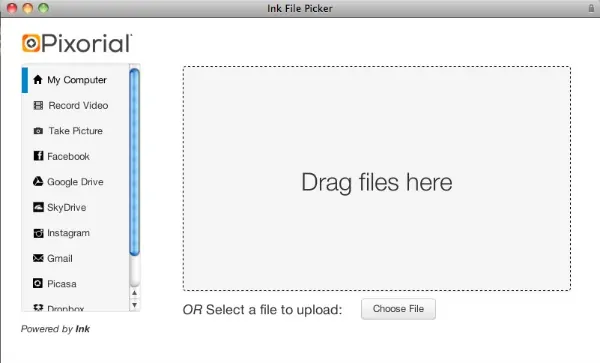Click the Picasa icon in sidebar
The image size is (600, 363).
coord(38,283)
